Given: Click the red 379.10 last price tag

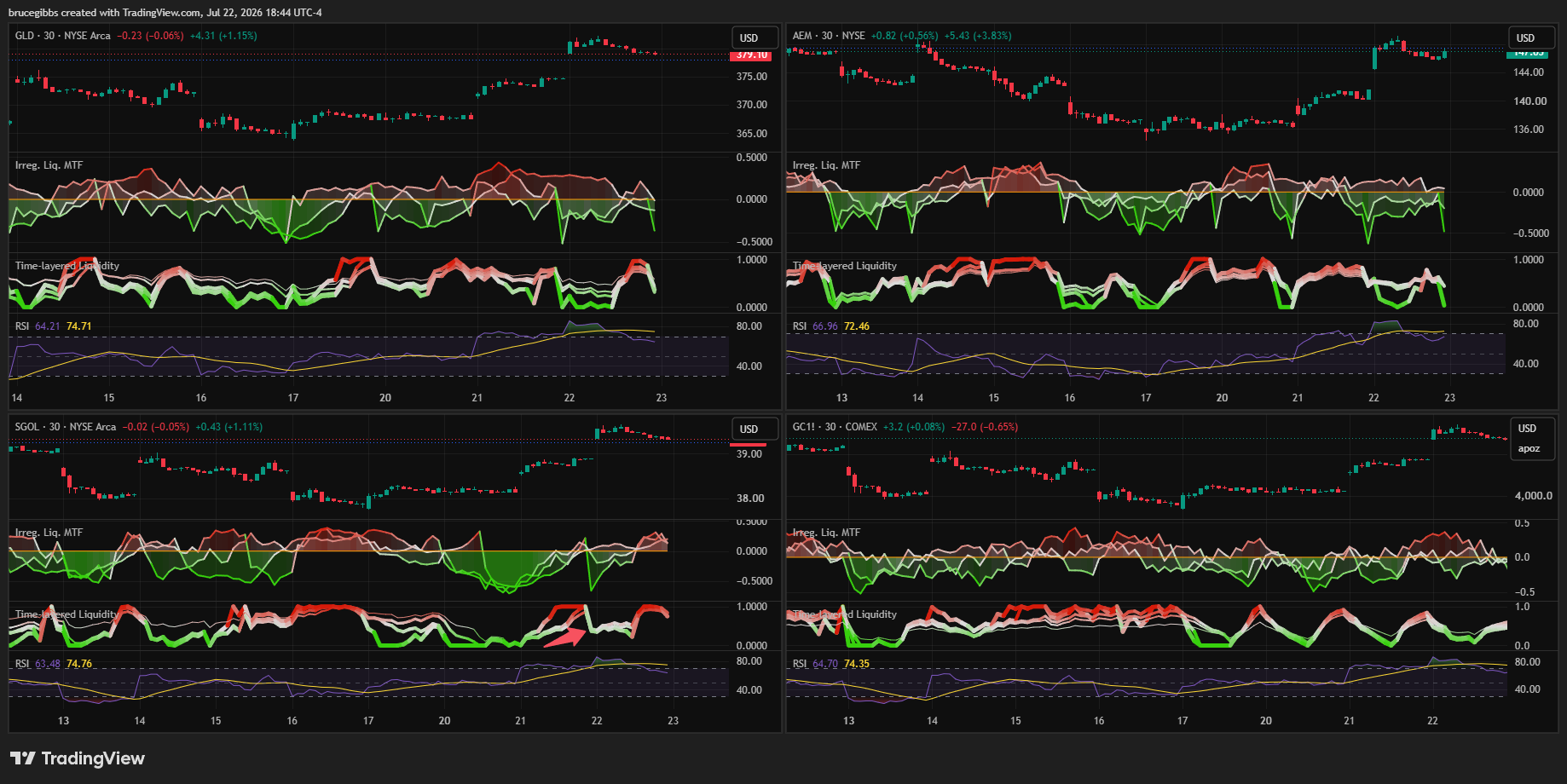Looking at the screenshot, I should coord(751,55).
